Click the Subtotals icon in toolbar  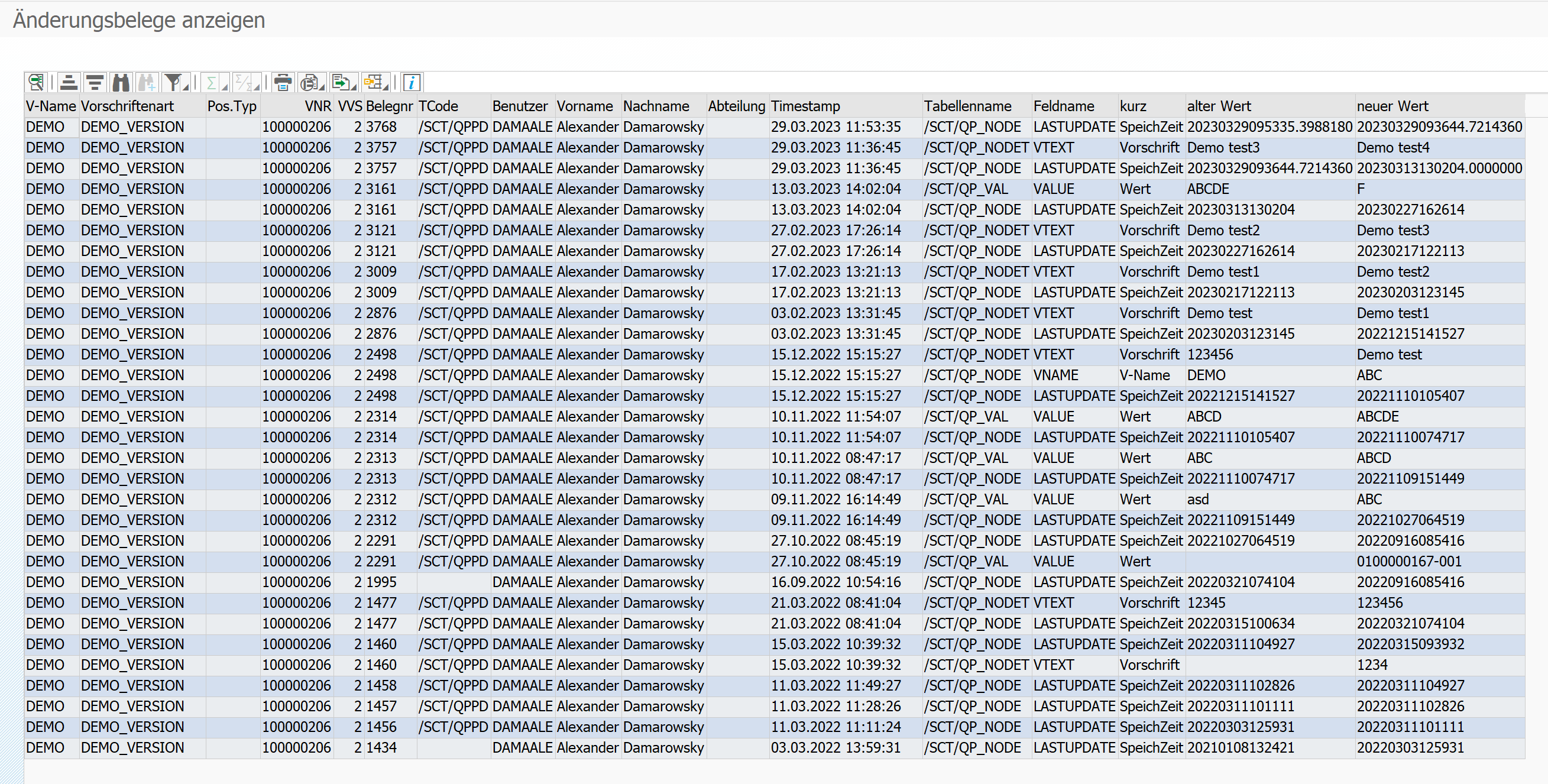tap(244, 82)
